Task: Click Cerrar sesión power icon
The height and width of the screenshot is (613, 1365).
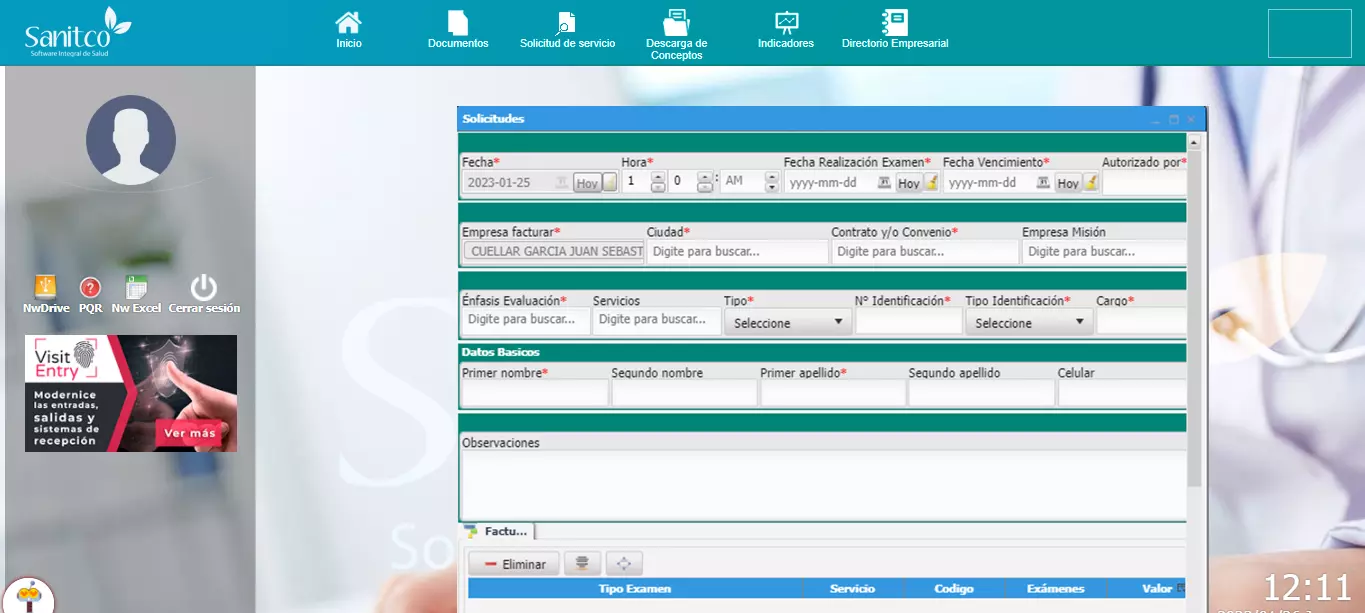Action: click(204, 288)
